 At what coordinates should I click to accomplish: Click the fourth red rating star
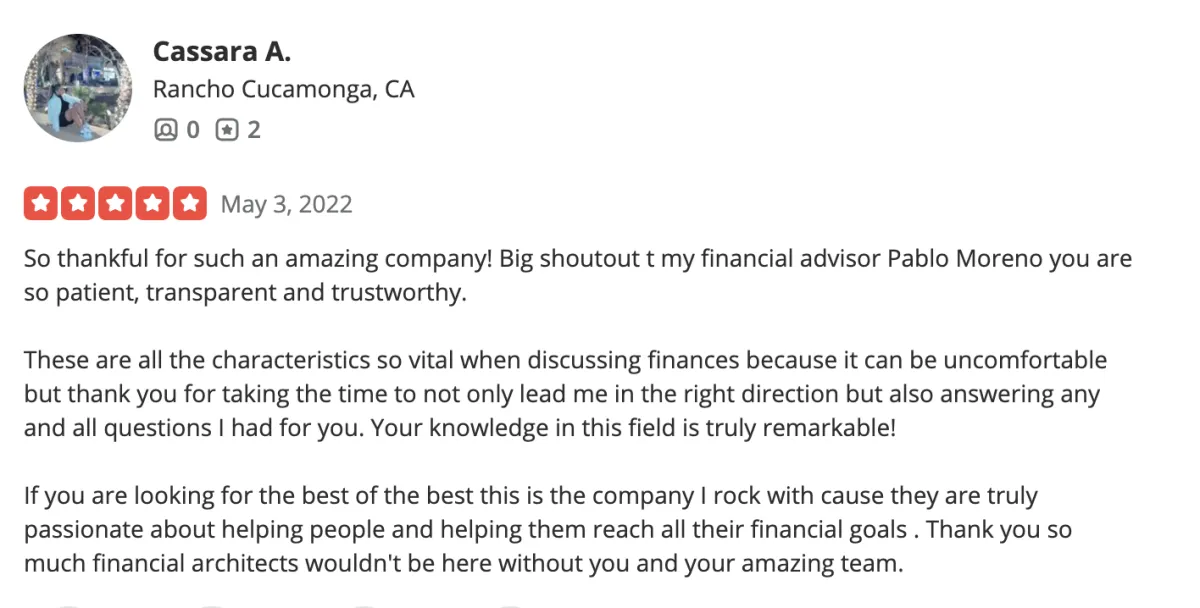pyautogui.click(x=152, y=204)
